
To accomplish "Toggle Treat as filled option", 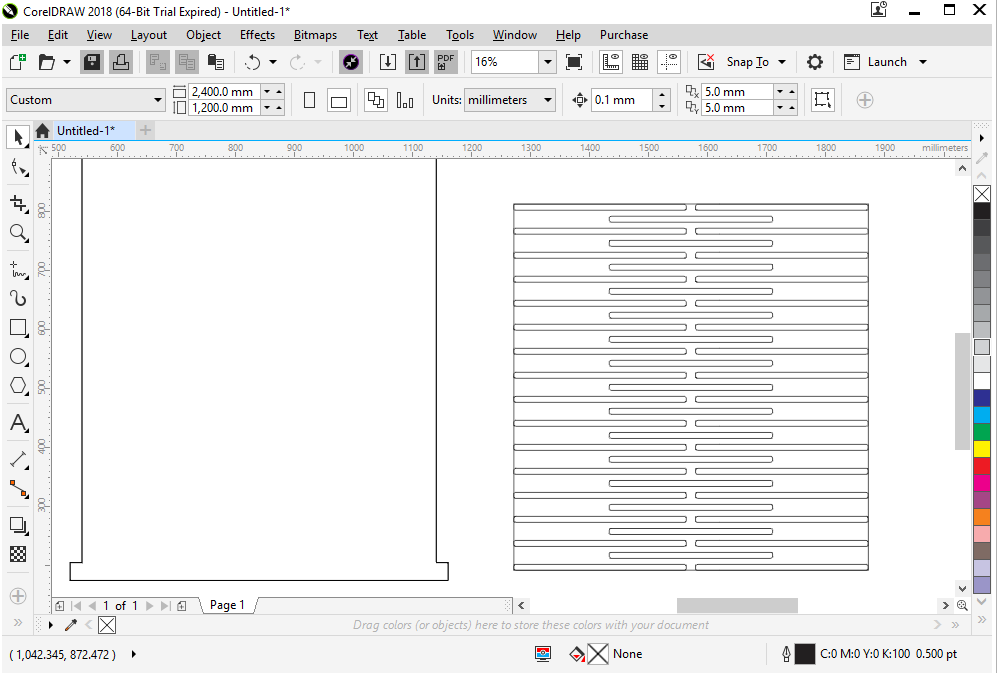I will click(x=823, y=100).
